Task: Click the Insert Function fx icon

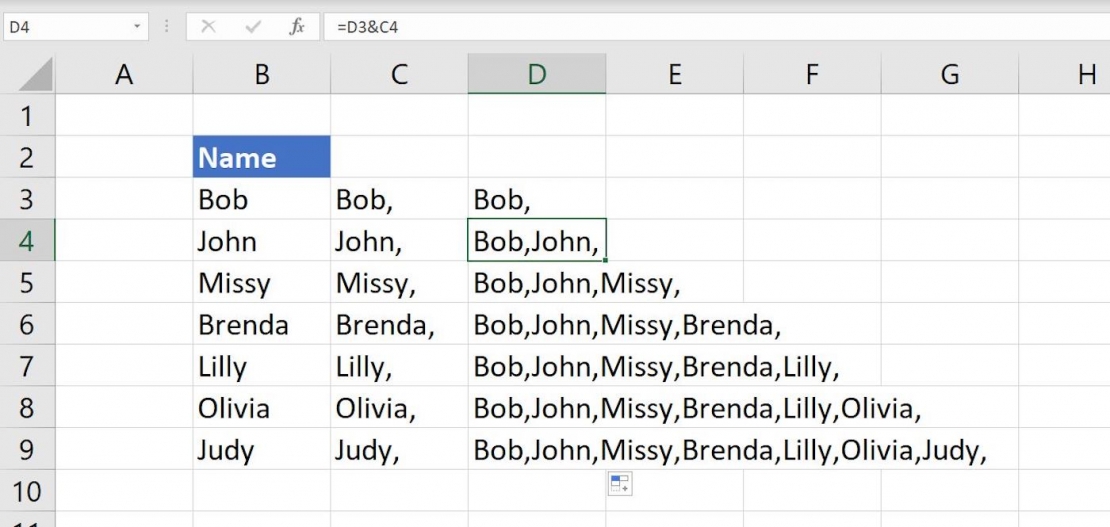Action: coord(297,27)
